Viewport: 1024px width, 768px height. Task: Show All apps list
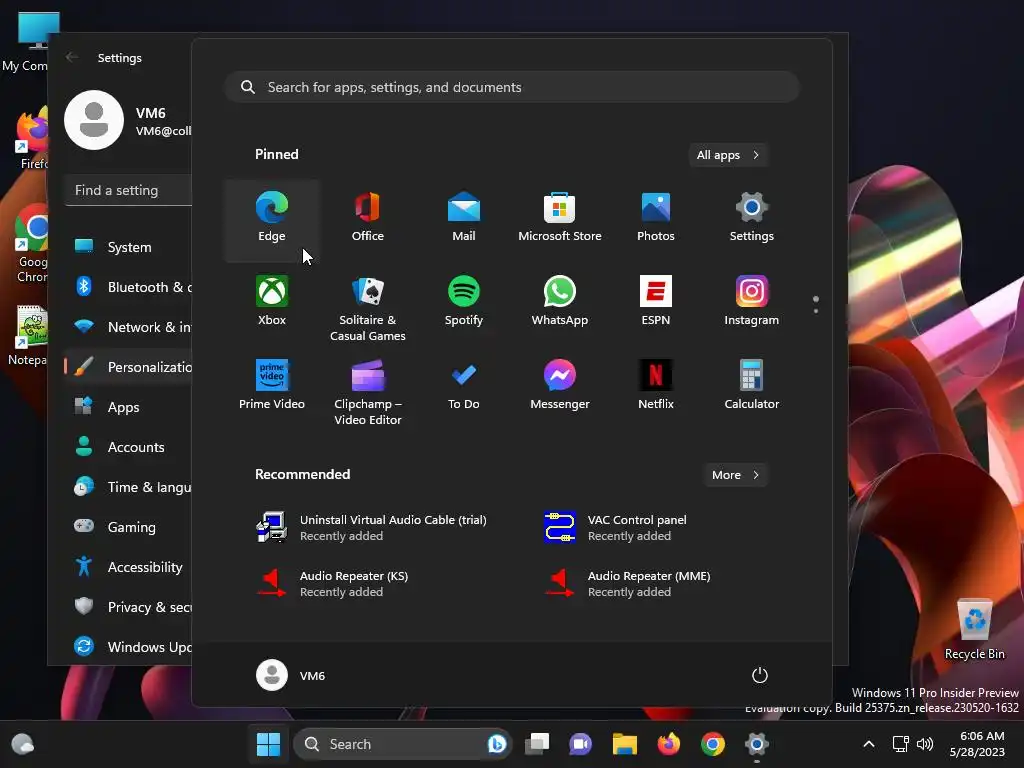click(x=728, y=155)
